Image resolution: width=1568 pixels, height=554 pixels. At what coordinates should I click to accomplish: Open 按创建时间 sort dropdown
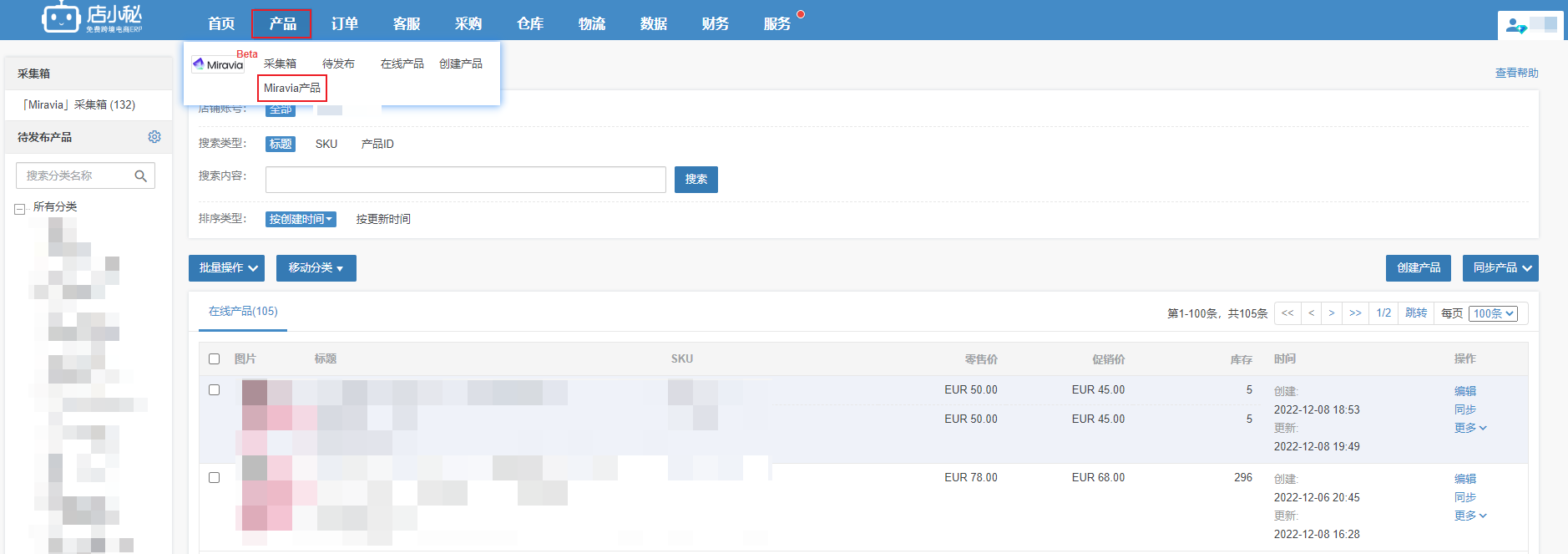click(x=301, y=219)
